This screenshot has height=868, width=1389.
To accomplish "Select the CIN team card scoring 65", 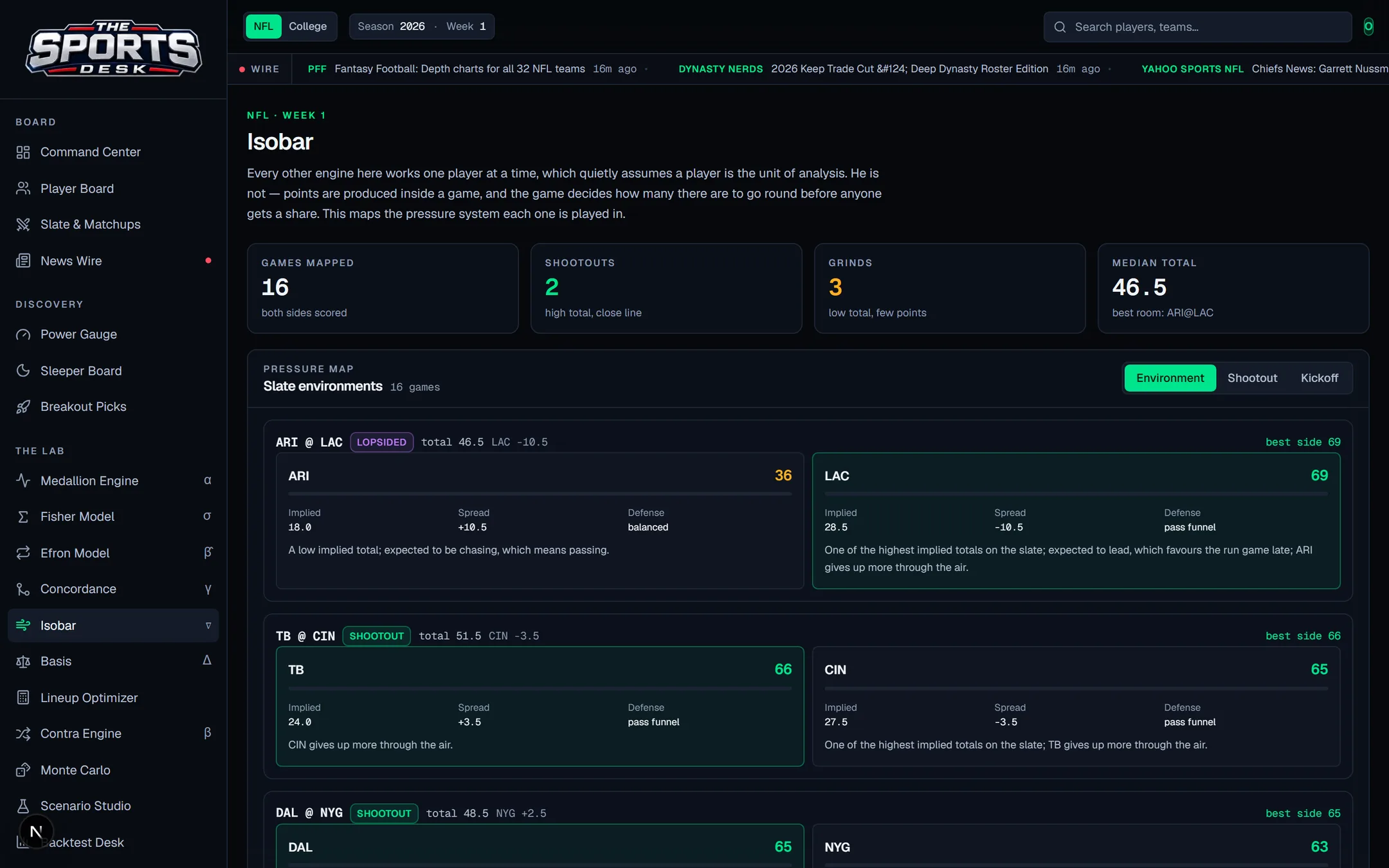I will point(1076,706).
